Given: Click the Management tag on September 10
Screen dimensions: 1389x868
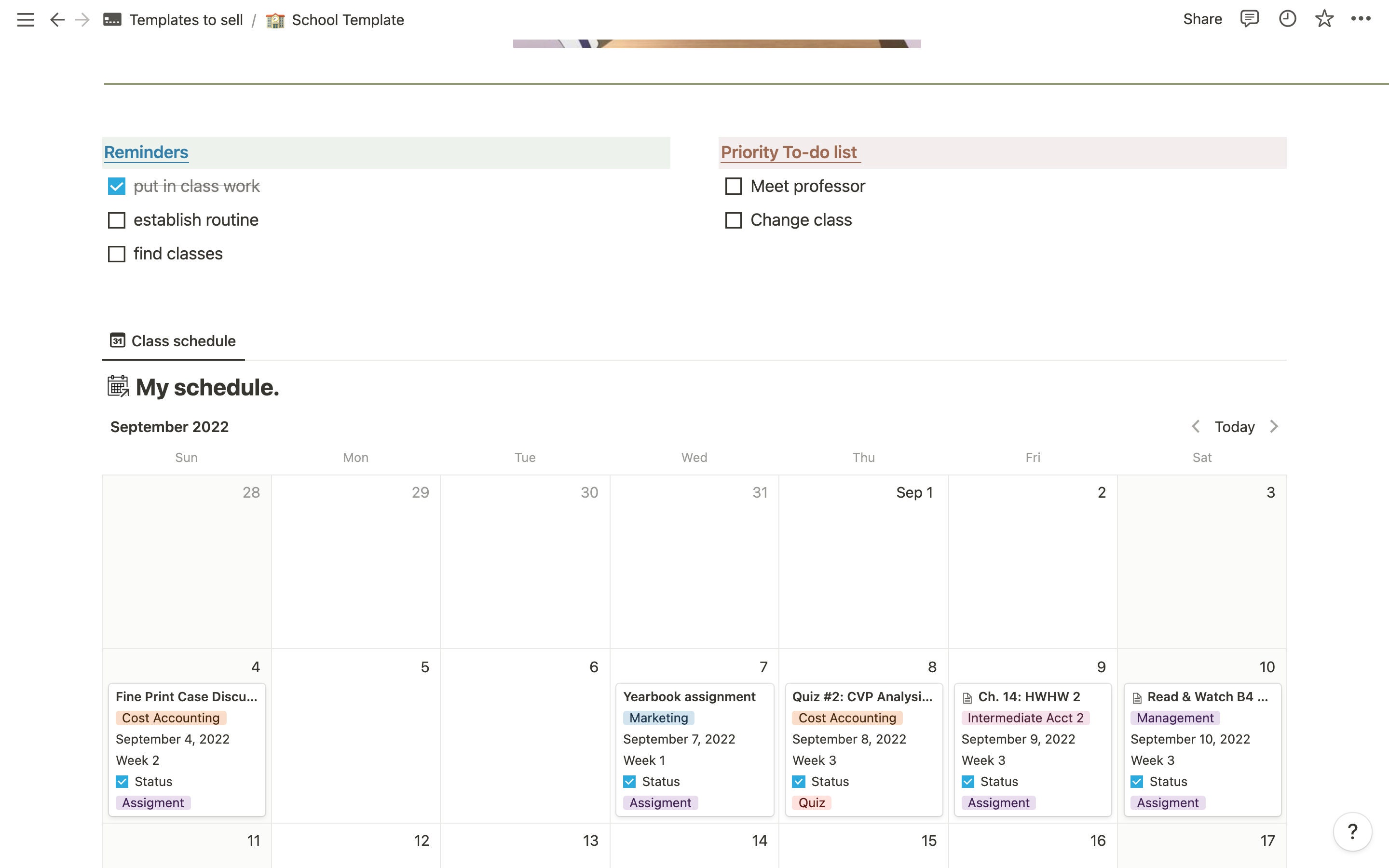Looking at the screenshot, I should [x=1175, y=718].
